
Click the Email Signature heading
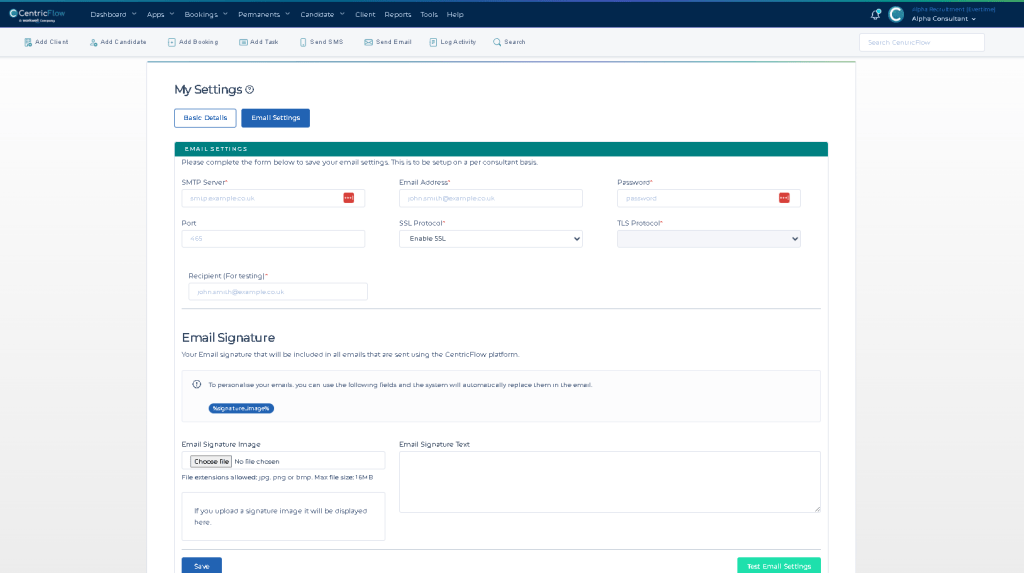click(228, 338)
